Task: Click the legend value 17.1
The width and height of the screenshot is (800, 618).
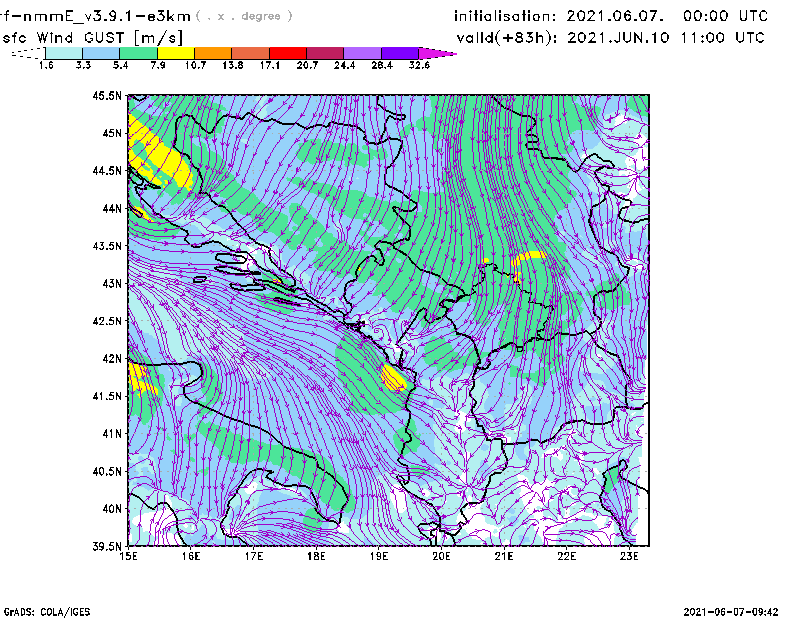Action: (270, 65)
